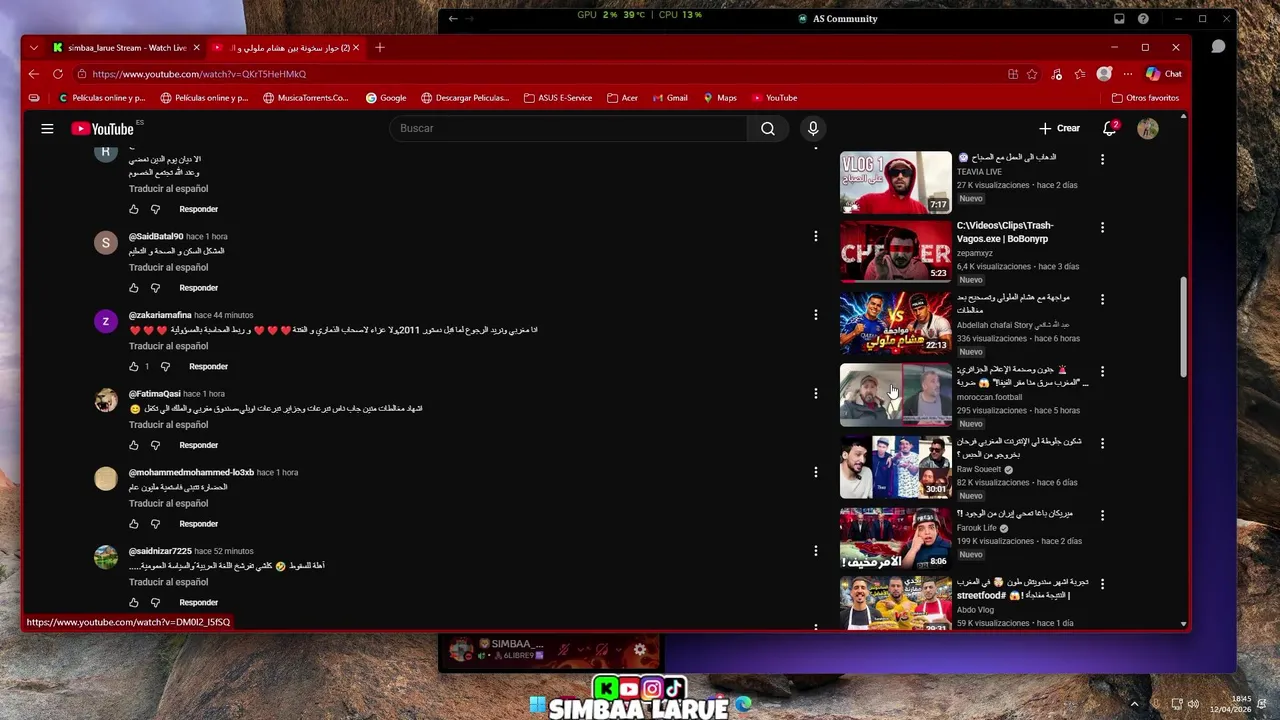Viewport: 1280px width, 720px height.
Task: Open the Abdellah chafai Story video thumbnail
Action: coord(896,323)
